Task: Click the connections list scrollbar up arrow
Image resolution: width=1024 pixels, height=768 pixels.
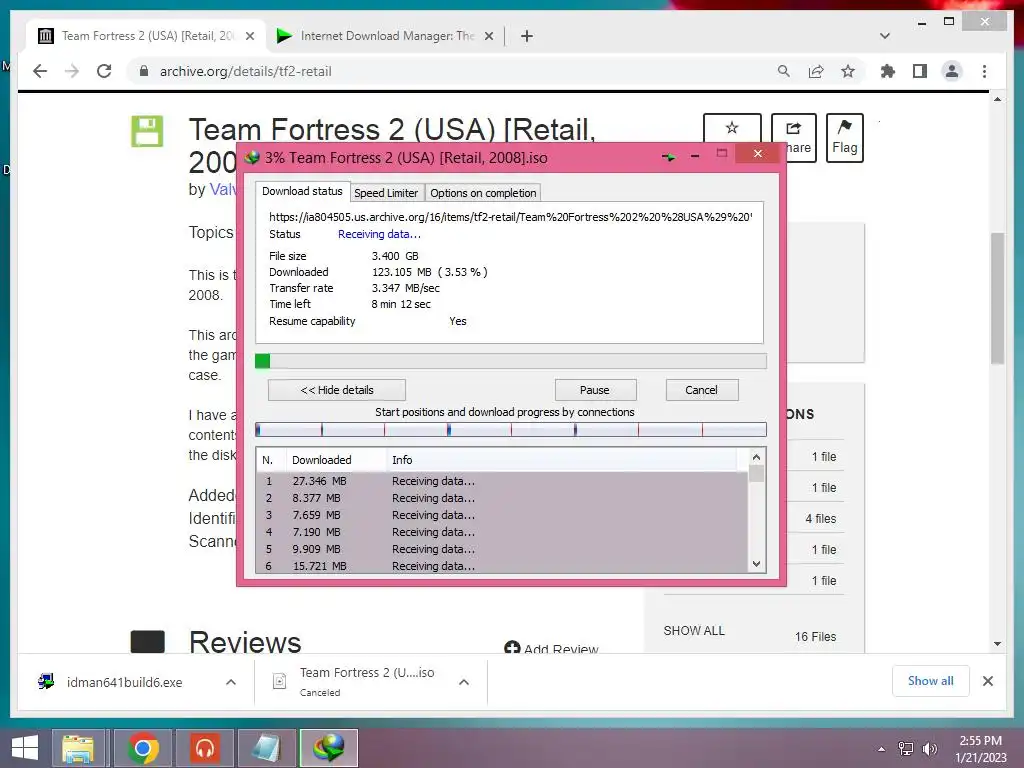Action: (x=756, y=457)
